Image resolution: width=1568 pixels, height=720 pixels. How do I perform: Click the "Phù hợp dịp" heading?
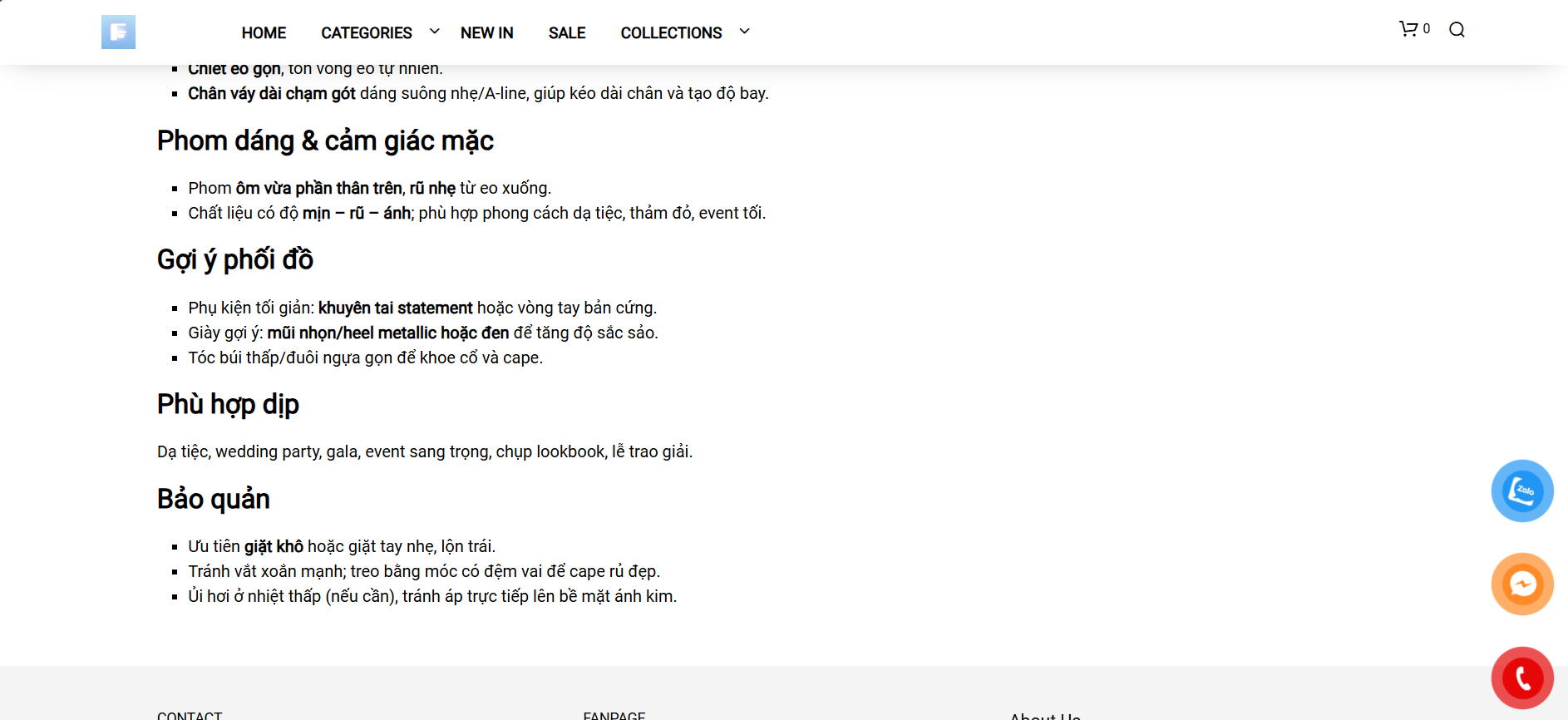(228, 404)
